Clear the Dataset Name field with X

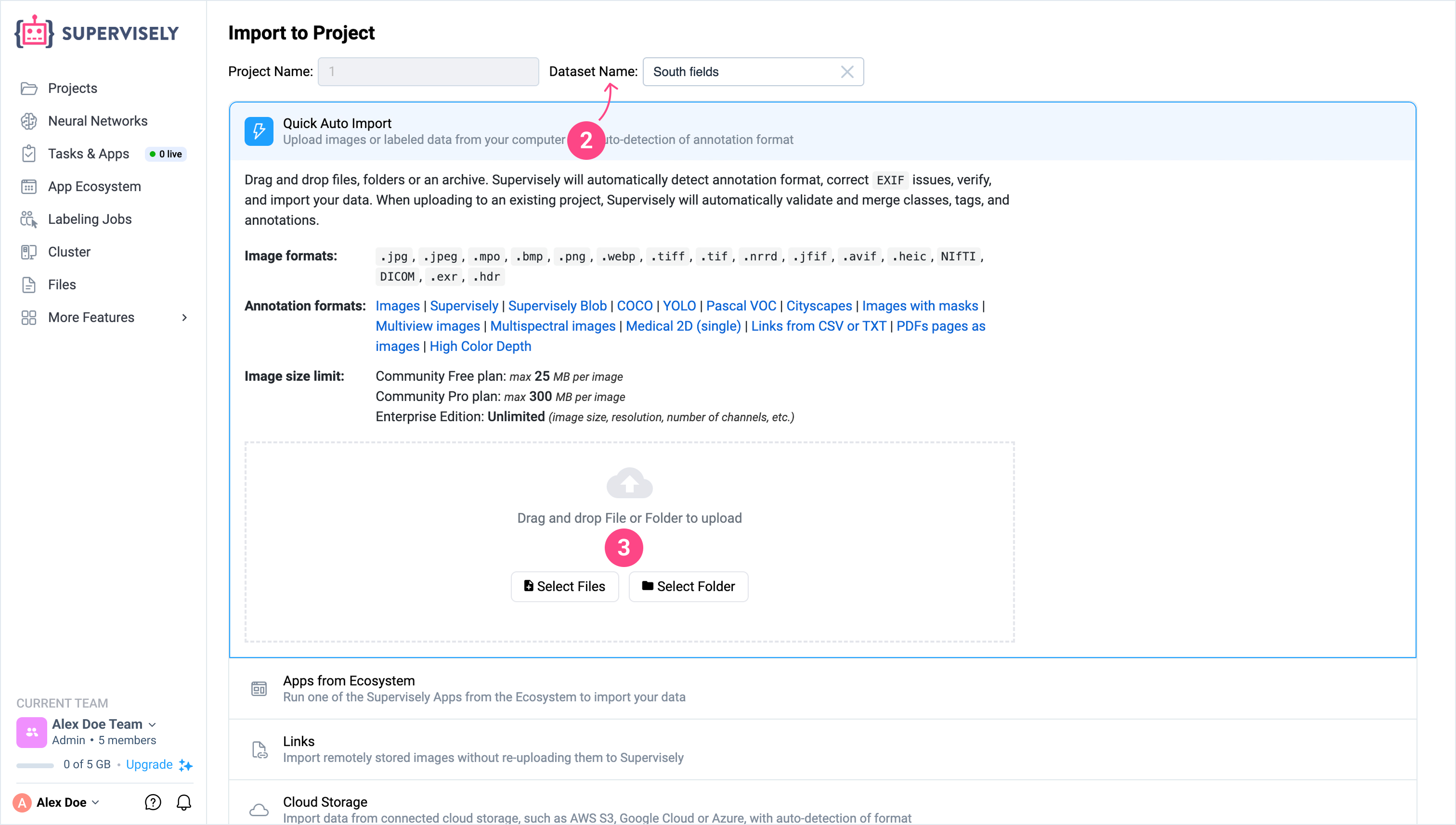point(847,72)
